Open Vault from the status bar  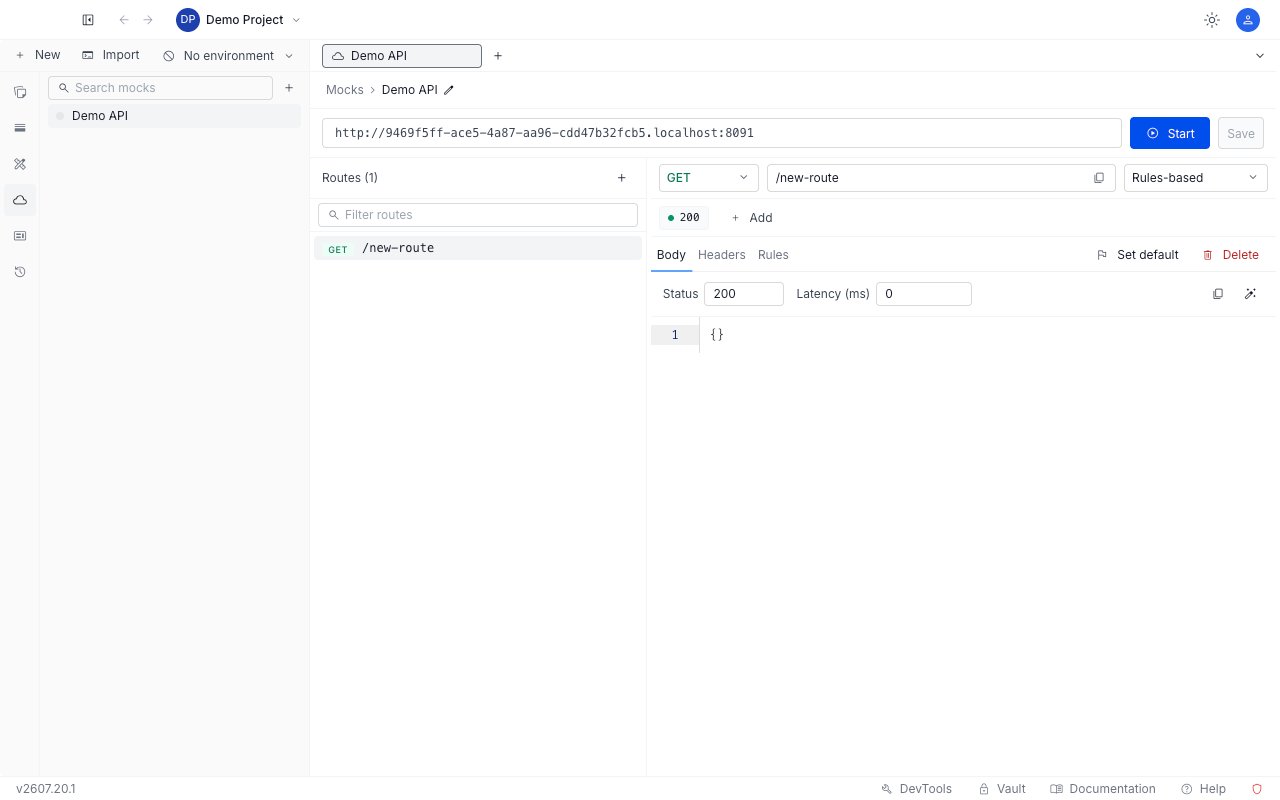[1002, 789]
